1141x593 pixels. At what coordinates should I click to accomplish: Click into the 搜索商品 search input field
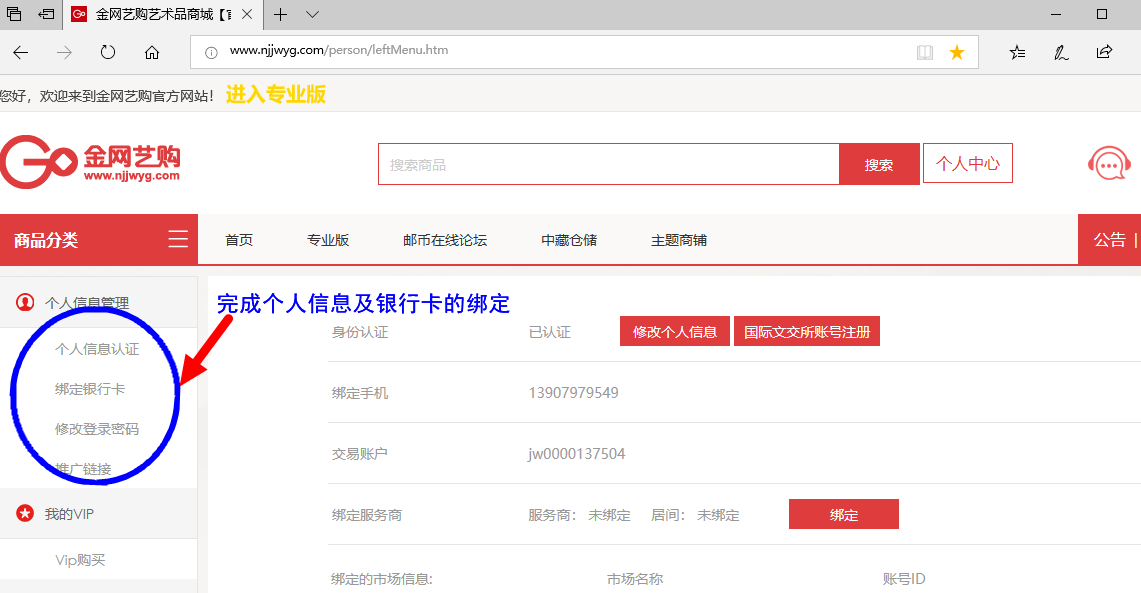click(x=600, y=163)
